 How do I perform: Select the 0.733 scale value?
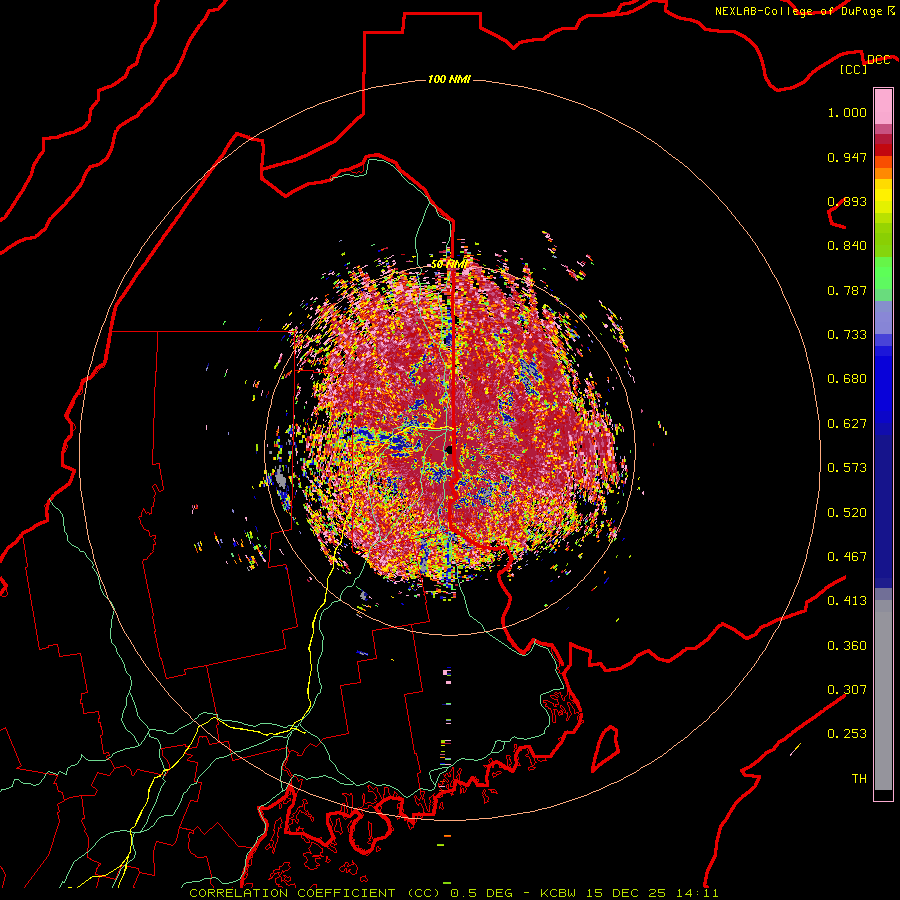847,335
